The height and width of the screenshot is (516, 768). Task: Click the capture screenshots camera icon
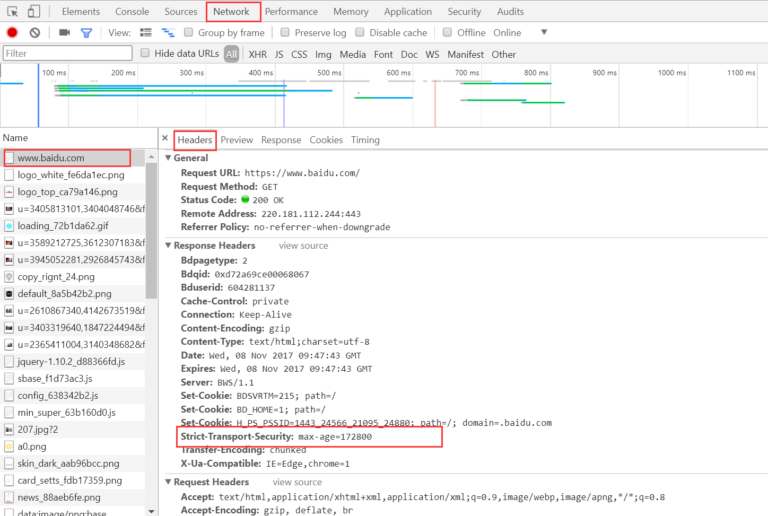pyautogui.click(x=65, y=32)
